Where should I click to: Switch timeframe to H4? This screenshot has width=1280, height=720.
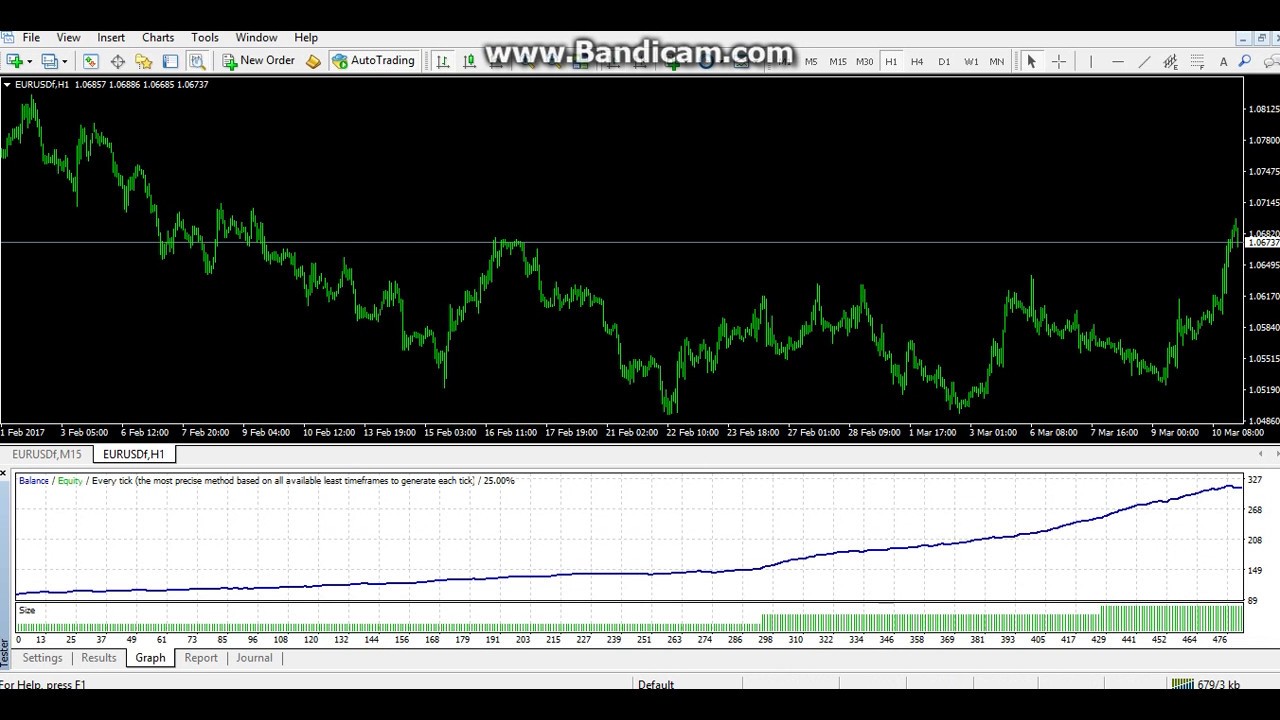(x=917, y=61)
